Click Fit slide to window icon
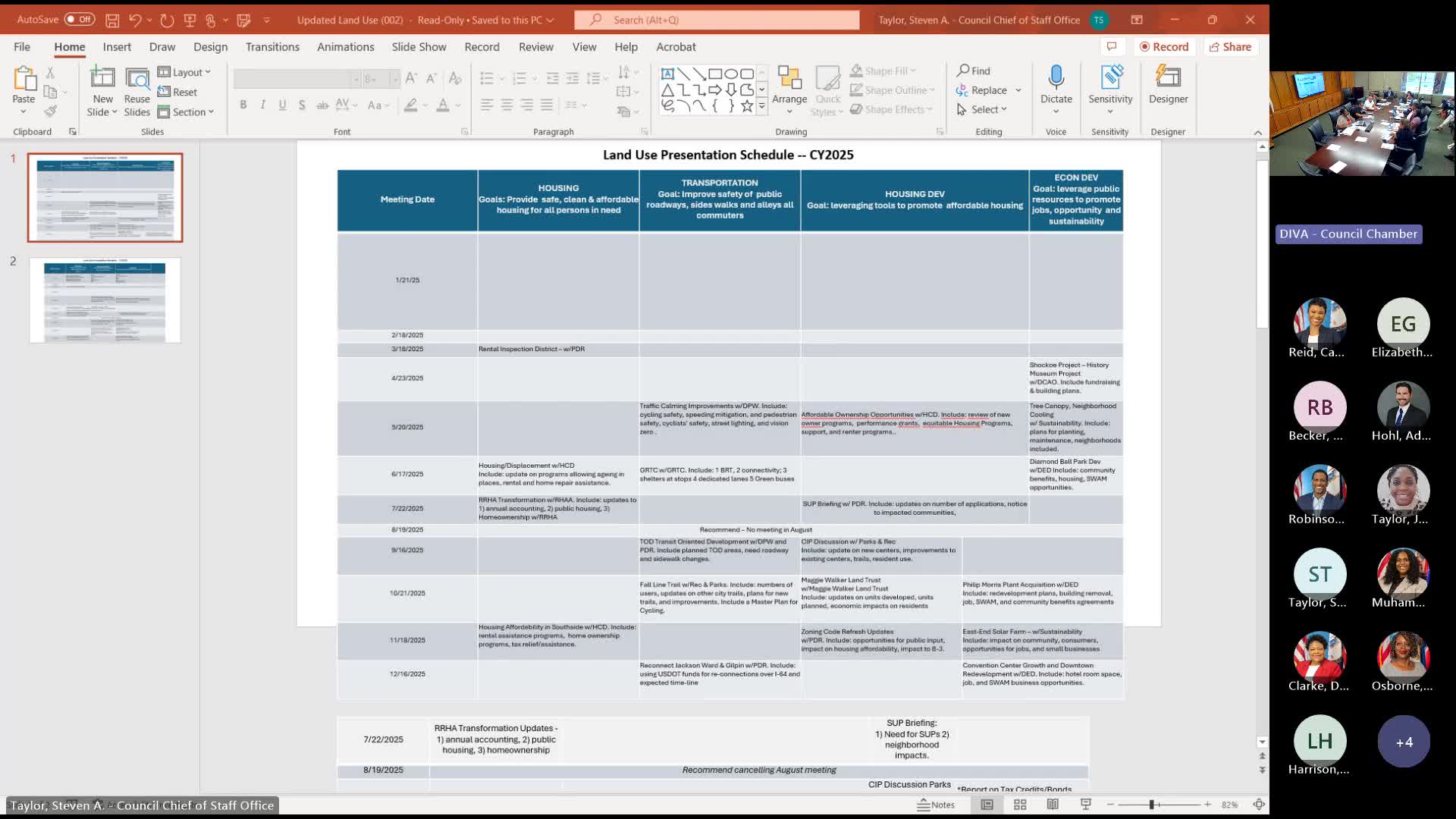This screenshot has height=819, width=1456. click(1259, 805)
